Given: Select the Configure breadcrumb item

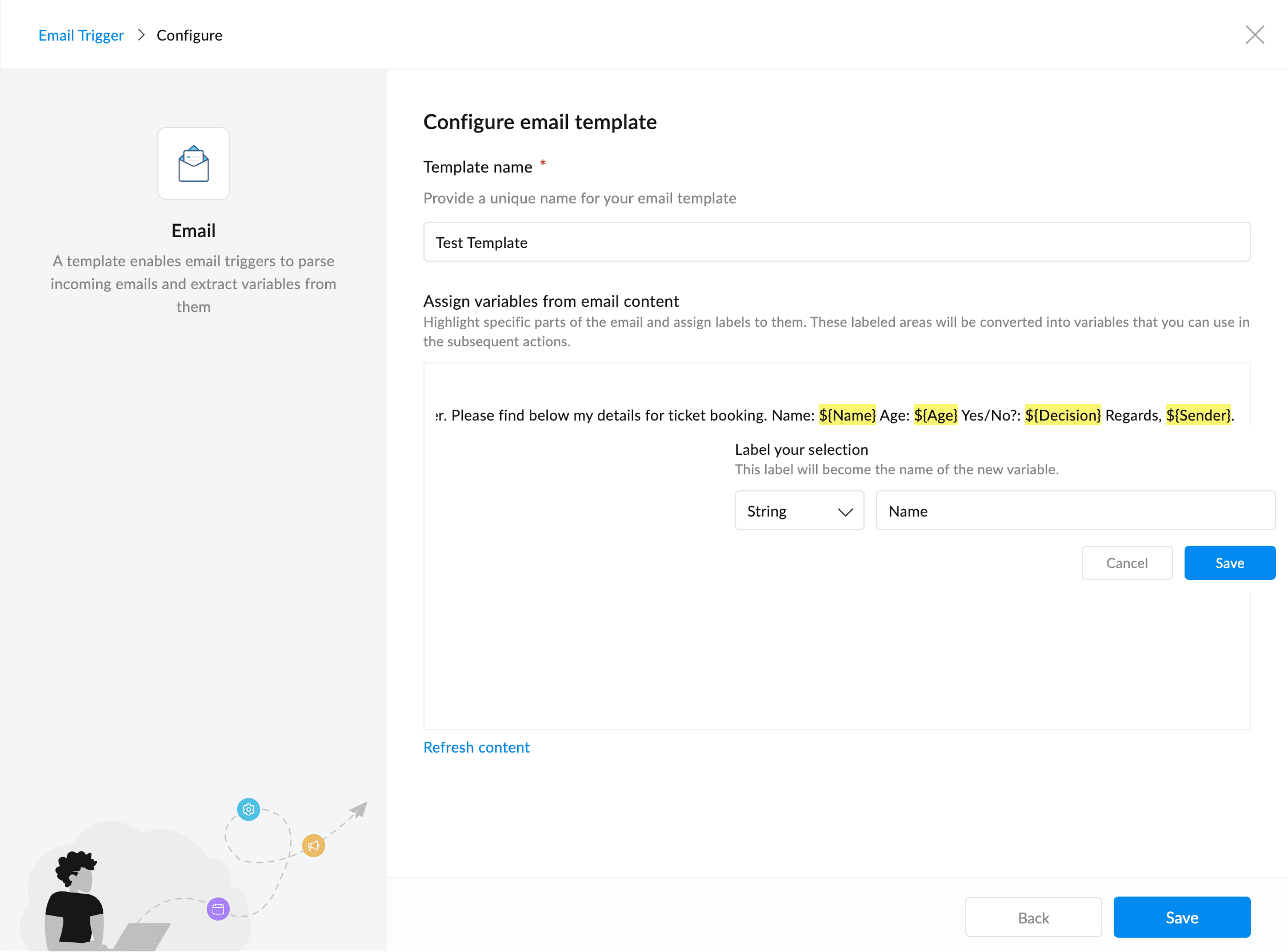Looking at the screenshot, I should coord(189,35).
